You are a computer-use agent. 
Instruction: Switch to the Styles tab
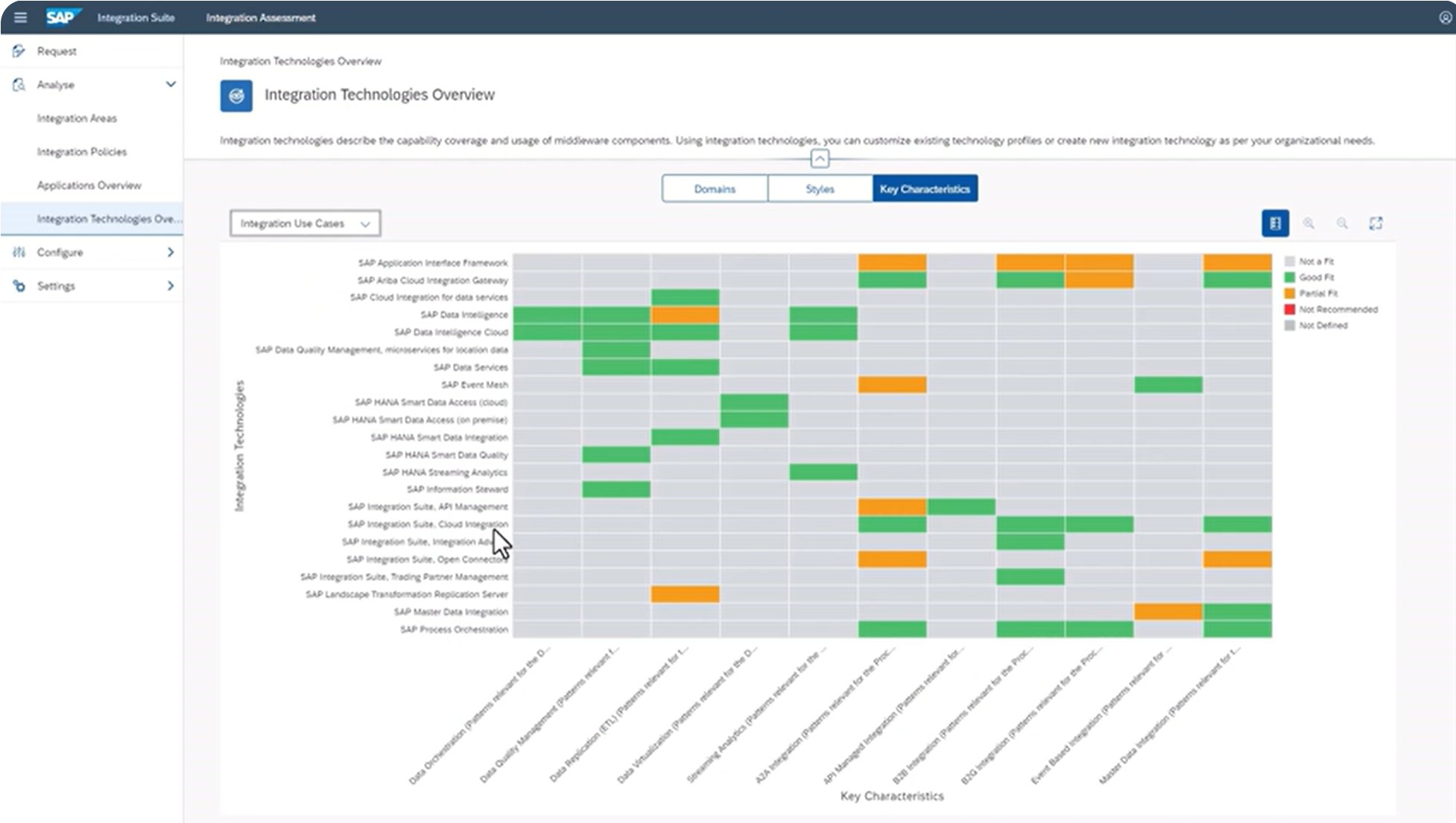point(819,188)
